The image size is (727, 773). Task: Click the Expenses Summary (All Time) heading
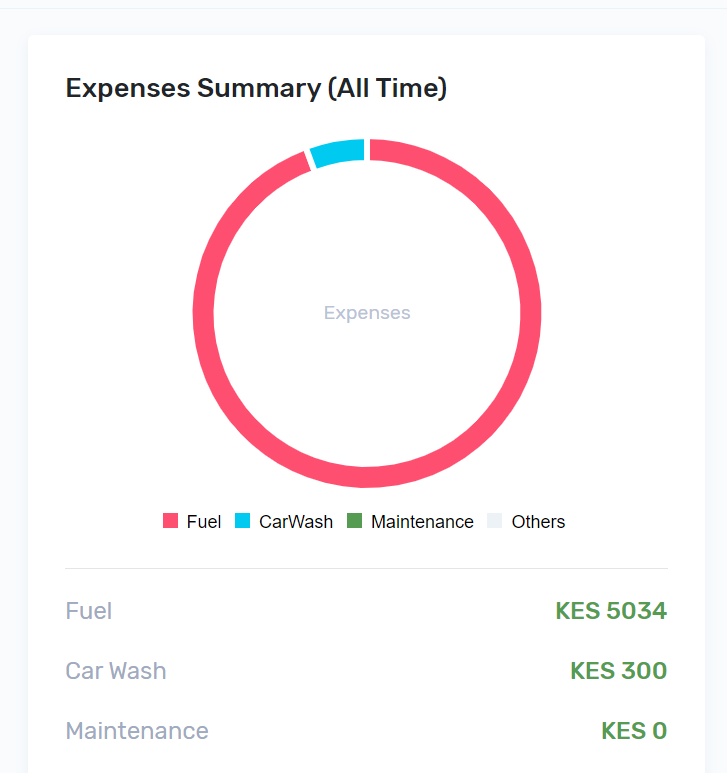click(x=256, y=88)
